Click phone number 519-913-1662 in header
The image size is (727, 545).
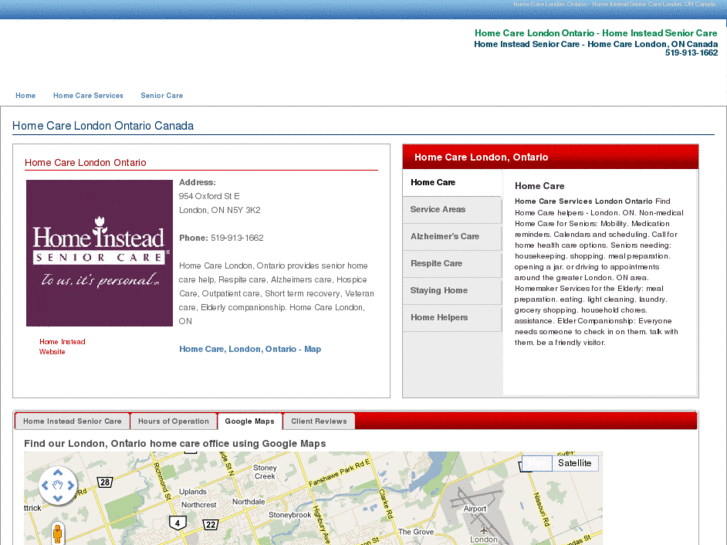click(691, 53)
